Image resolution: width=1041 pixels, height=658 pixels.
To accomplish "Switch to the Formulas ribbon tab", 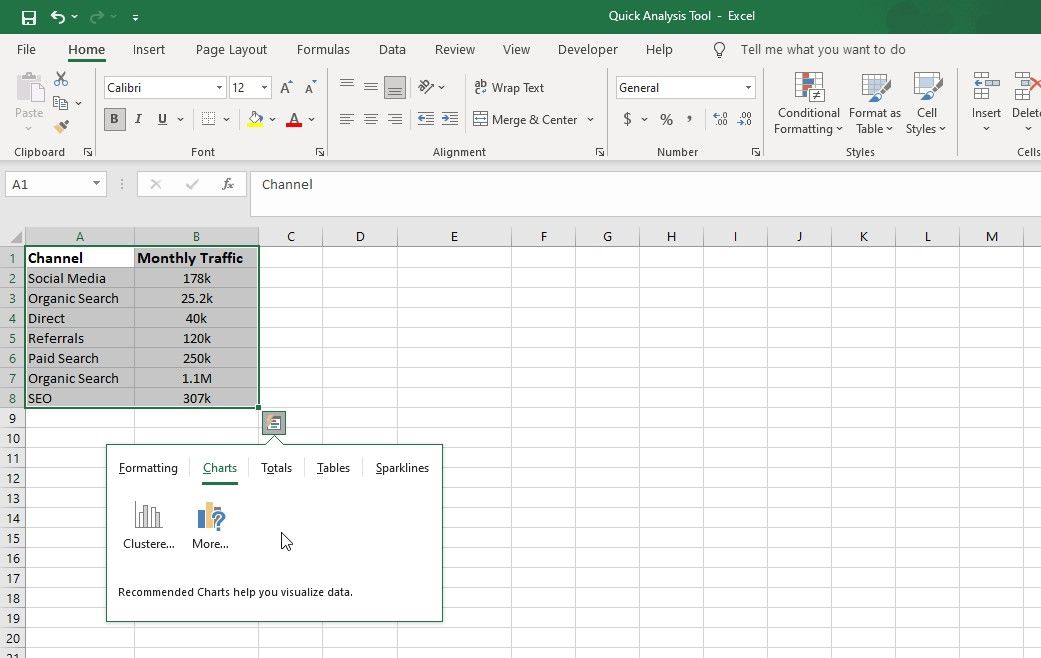I will pyautogui.click(x=323, y=49).
